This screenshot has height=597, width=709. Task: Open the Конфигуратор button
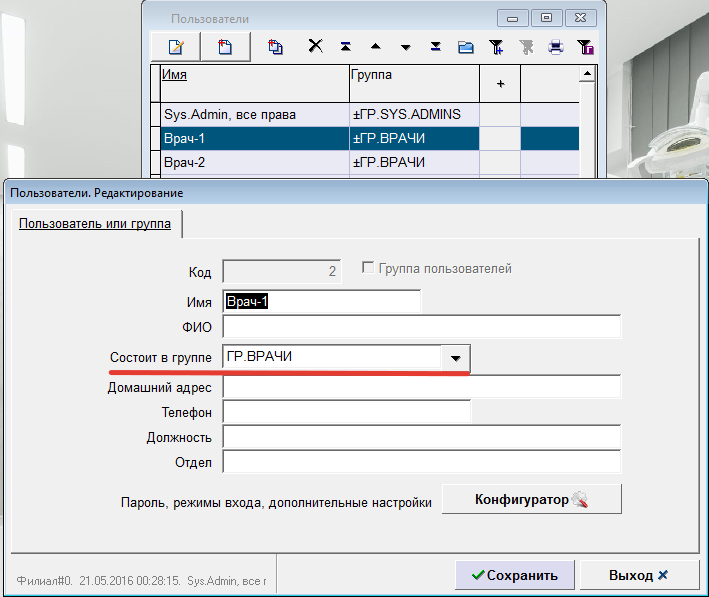(x=531, y=499)
